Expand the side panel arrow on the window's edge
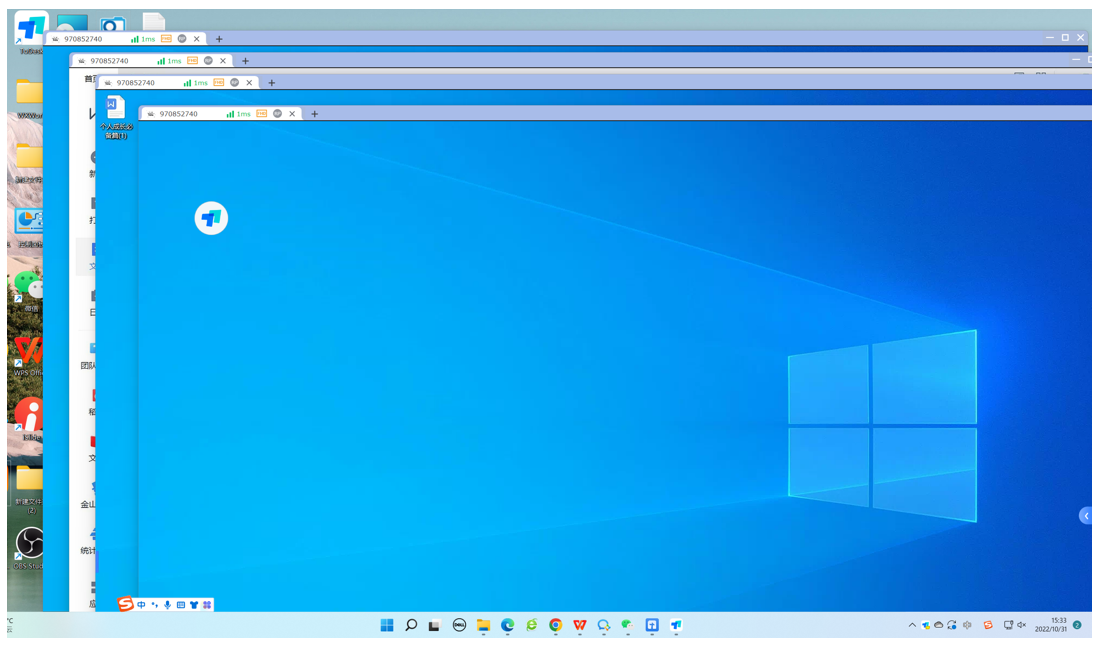Viewport: 1103px width, 646px height. pyautogui.click(x=1085, y=516)
